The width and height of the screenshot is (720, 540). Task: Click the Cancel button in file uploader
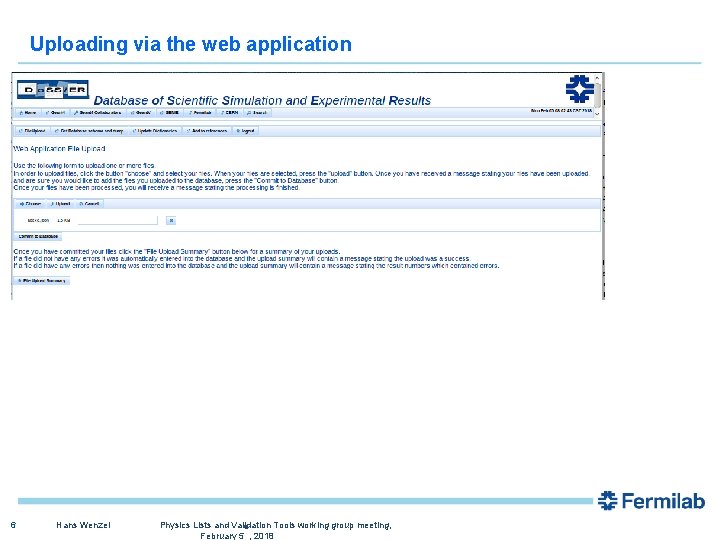(x=90, y=203)
